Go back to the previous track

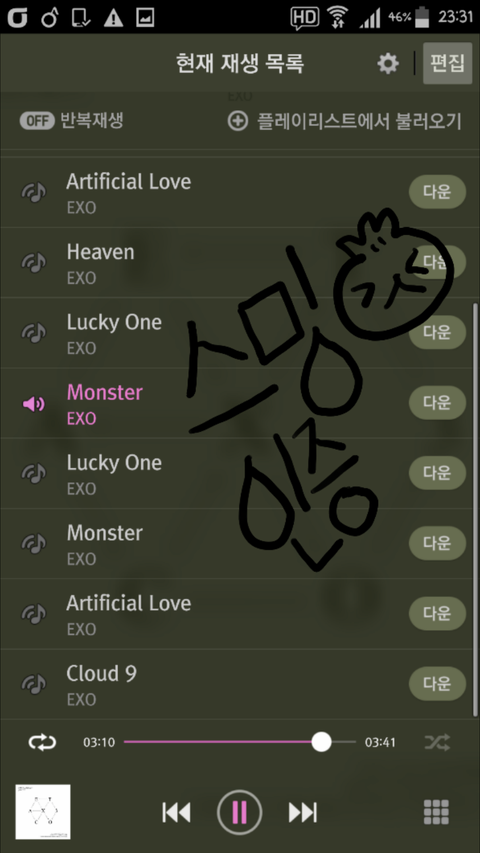click(x=176, y=812)
